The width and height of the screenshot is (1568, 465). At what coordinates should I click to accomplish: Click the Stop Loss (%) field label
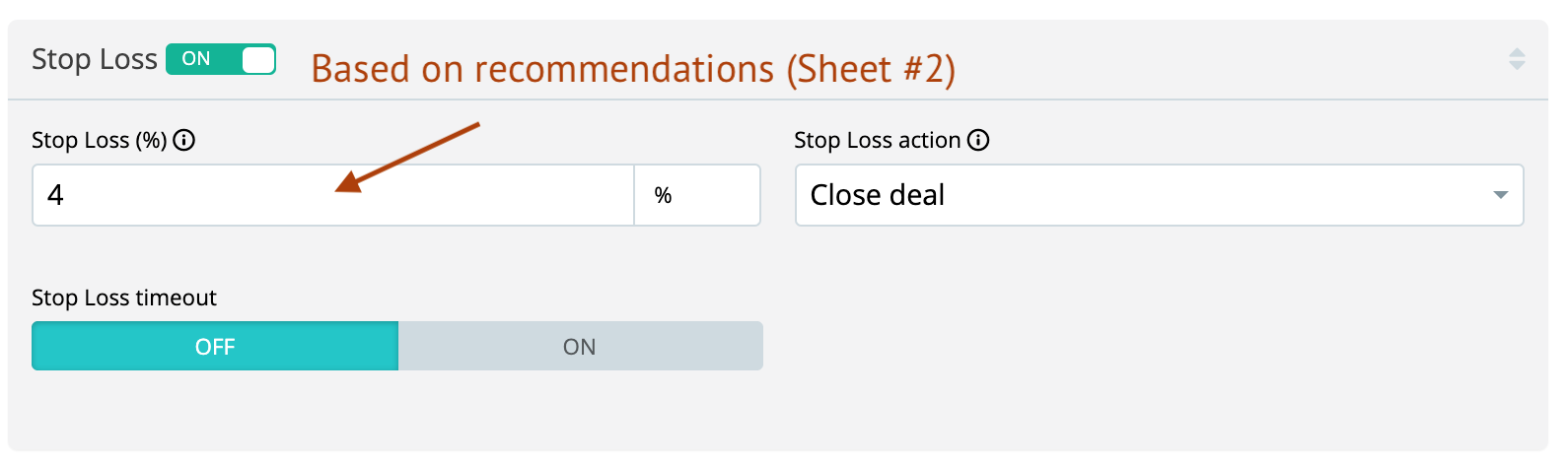pyautogui.click(x=99, y=141)
